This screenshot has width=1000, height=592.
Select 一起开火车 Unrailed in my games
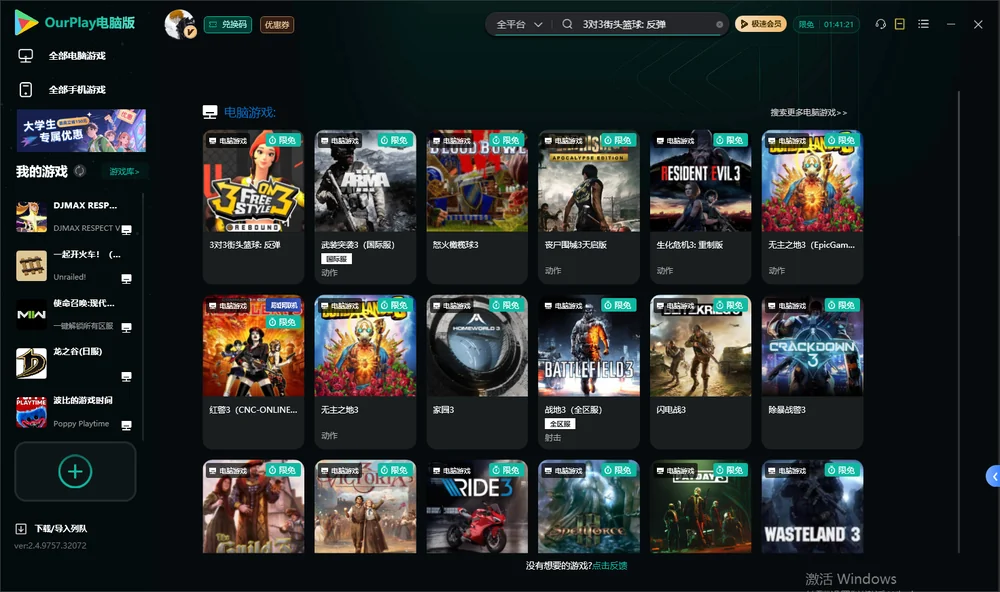click(x=75, y=266)
